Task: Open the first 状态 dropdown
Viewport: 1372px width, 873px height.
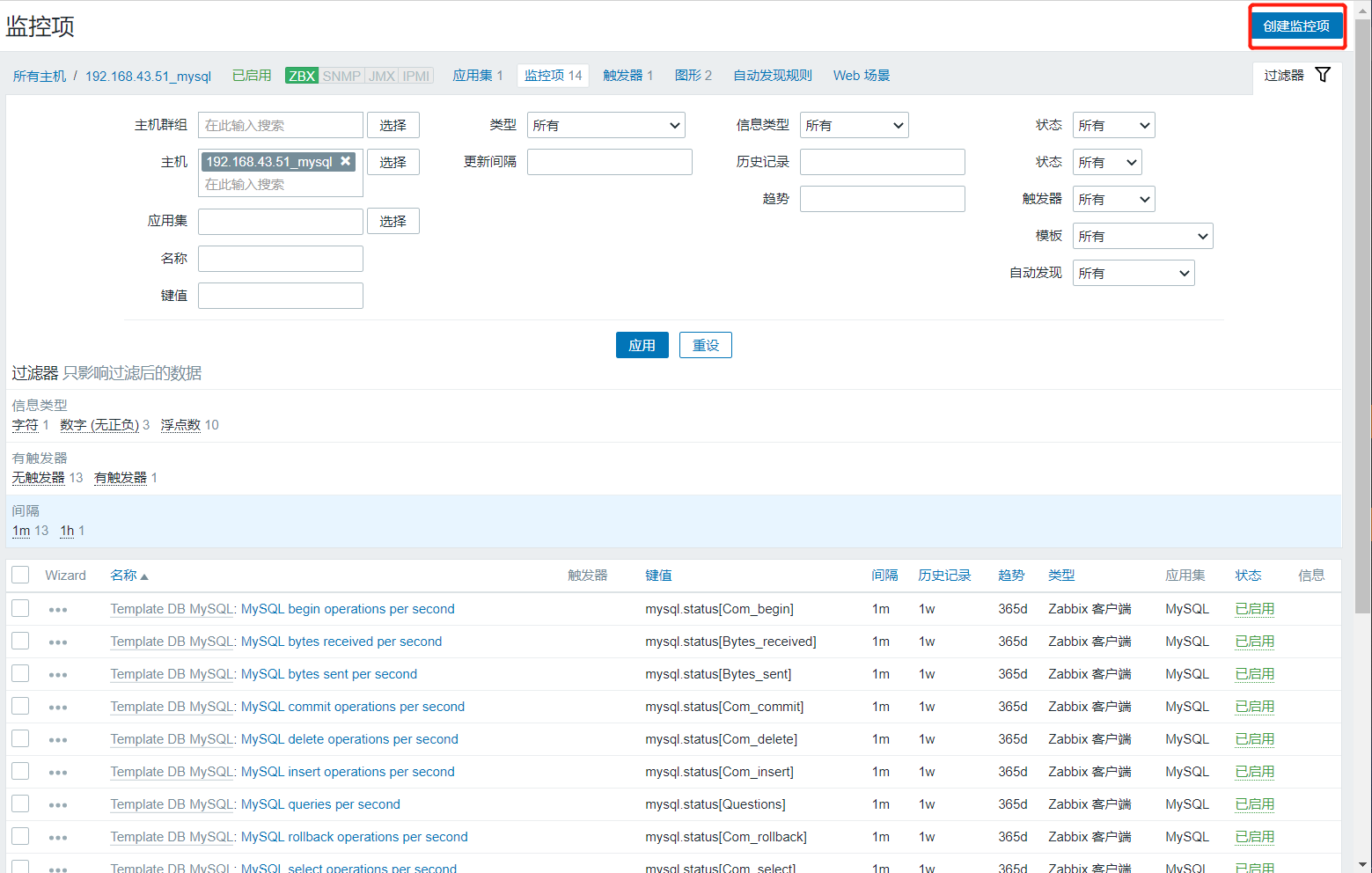Action: pos(1114,125)
